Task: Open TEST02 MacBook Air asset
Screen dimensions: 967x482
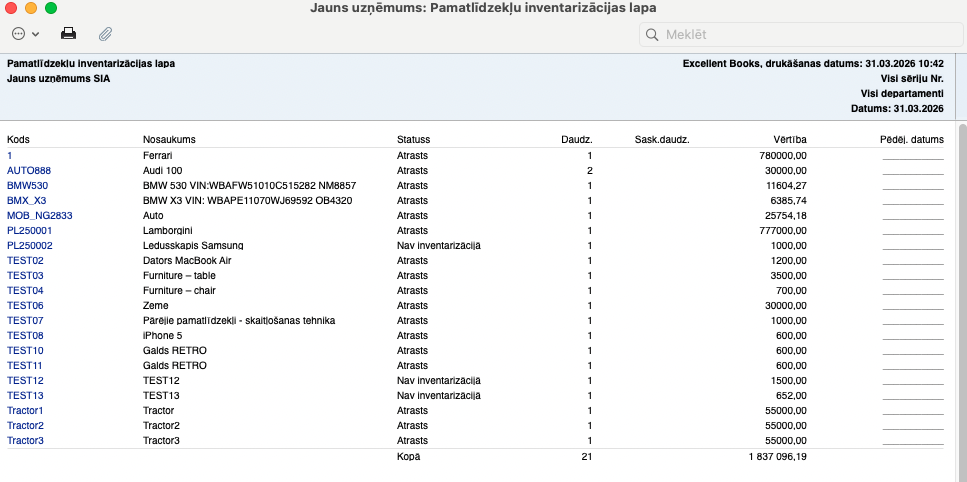Action: [x=25, y=261]
